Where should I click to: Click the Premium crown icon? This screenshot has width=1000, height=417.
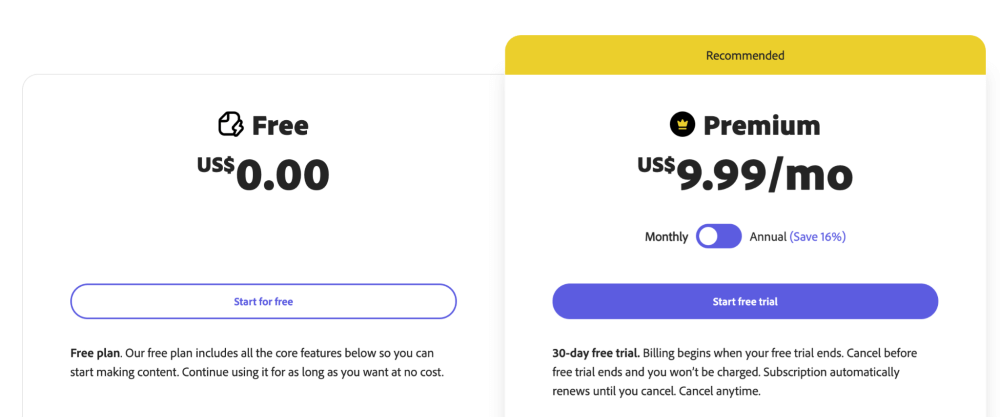point(682,124)
